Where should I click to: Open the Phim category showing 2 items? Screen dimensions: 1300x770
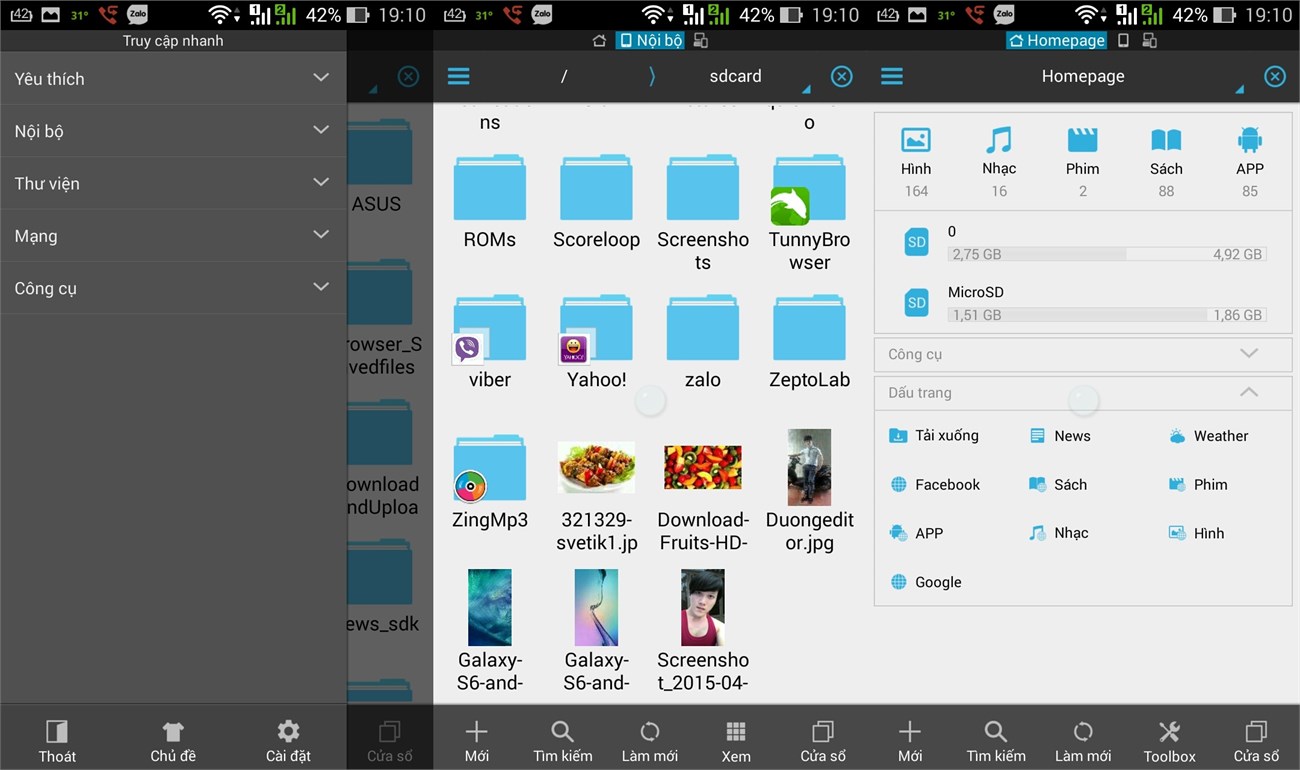click(1082, 163)
